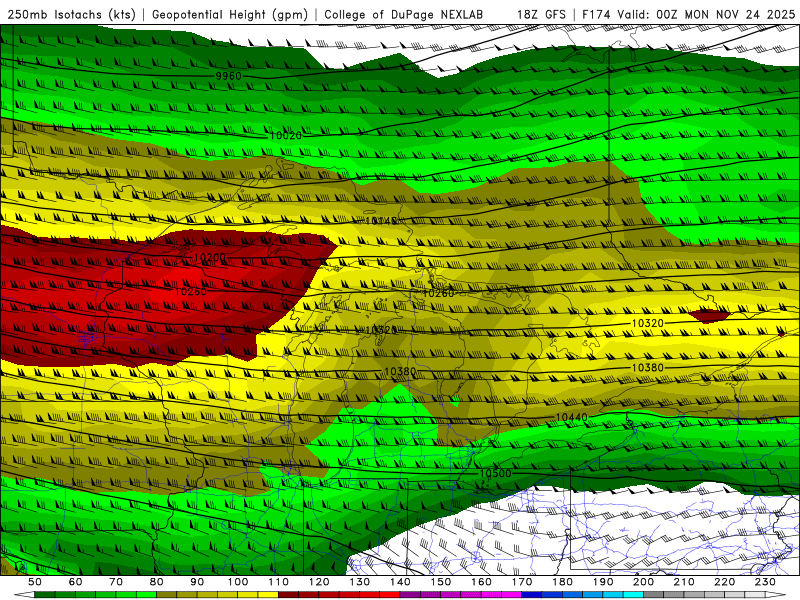The image size is (800, 600).
Task: Click the 150 kt color bar label
Action: (441, 582)
